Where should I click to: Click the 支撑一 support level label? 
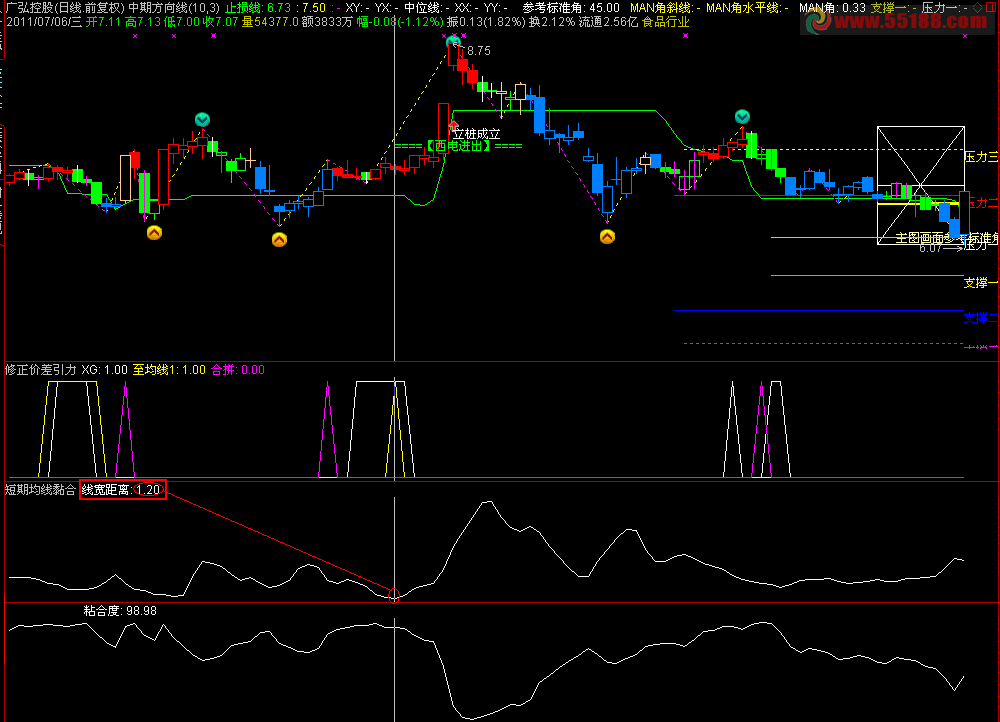tap(980, 283)
